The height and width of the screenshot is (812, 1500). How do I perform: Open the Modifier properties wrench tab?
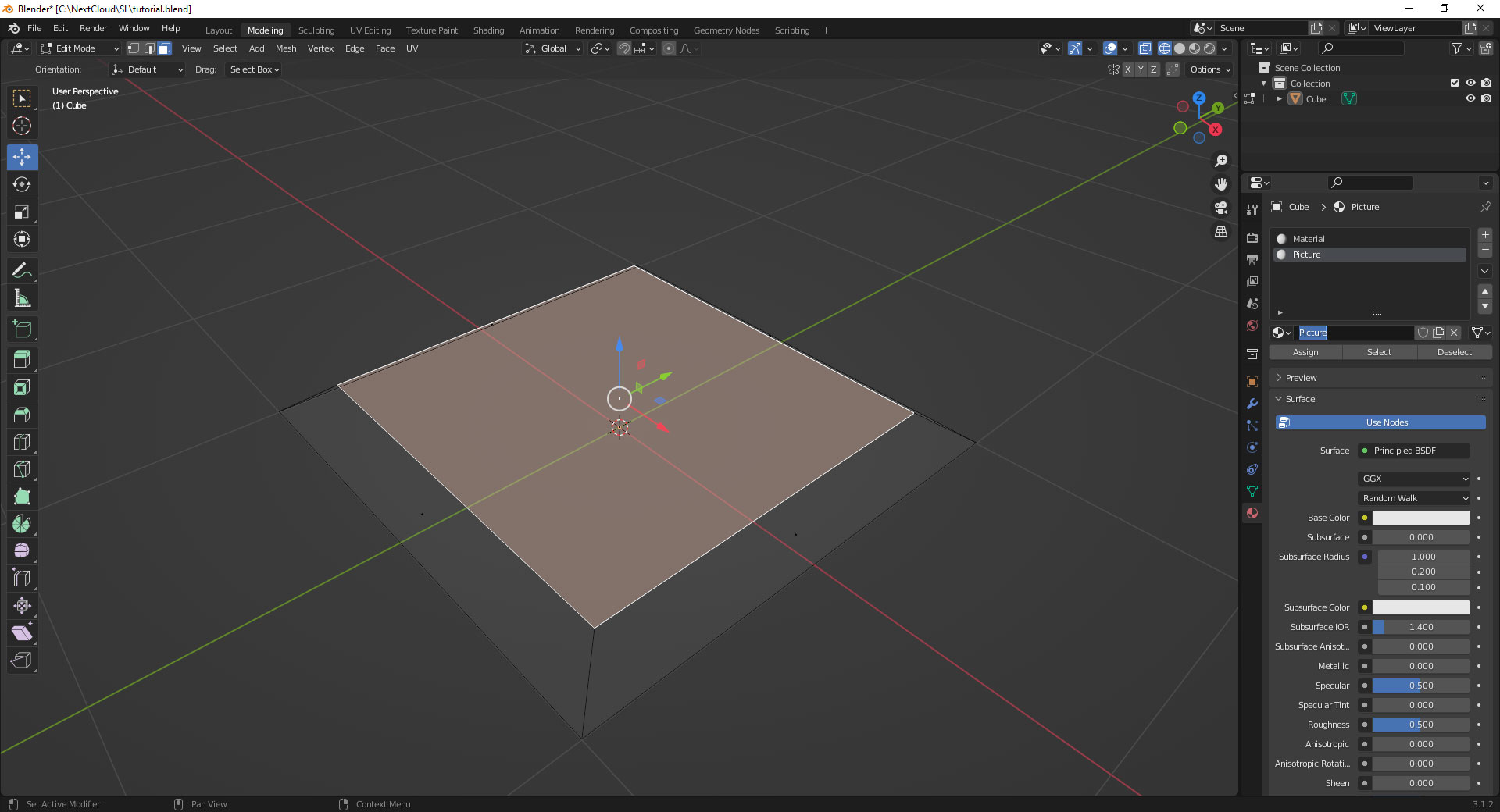pos(1252,404)
